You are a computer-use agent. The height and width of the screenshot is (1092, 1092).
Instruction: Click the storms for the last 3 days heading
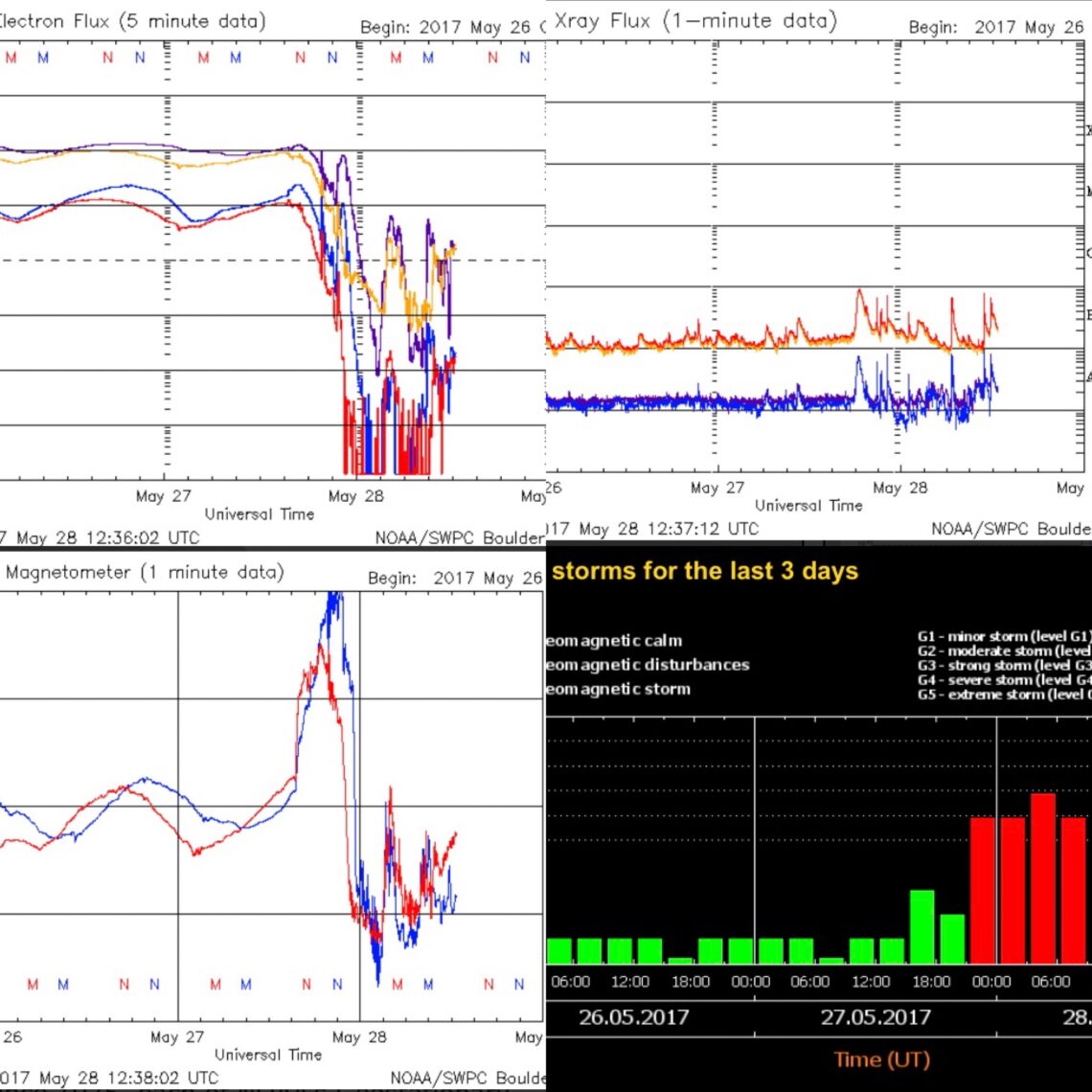pos(709,571)
